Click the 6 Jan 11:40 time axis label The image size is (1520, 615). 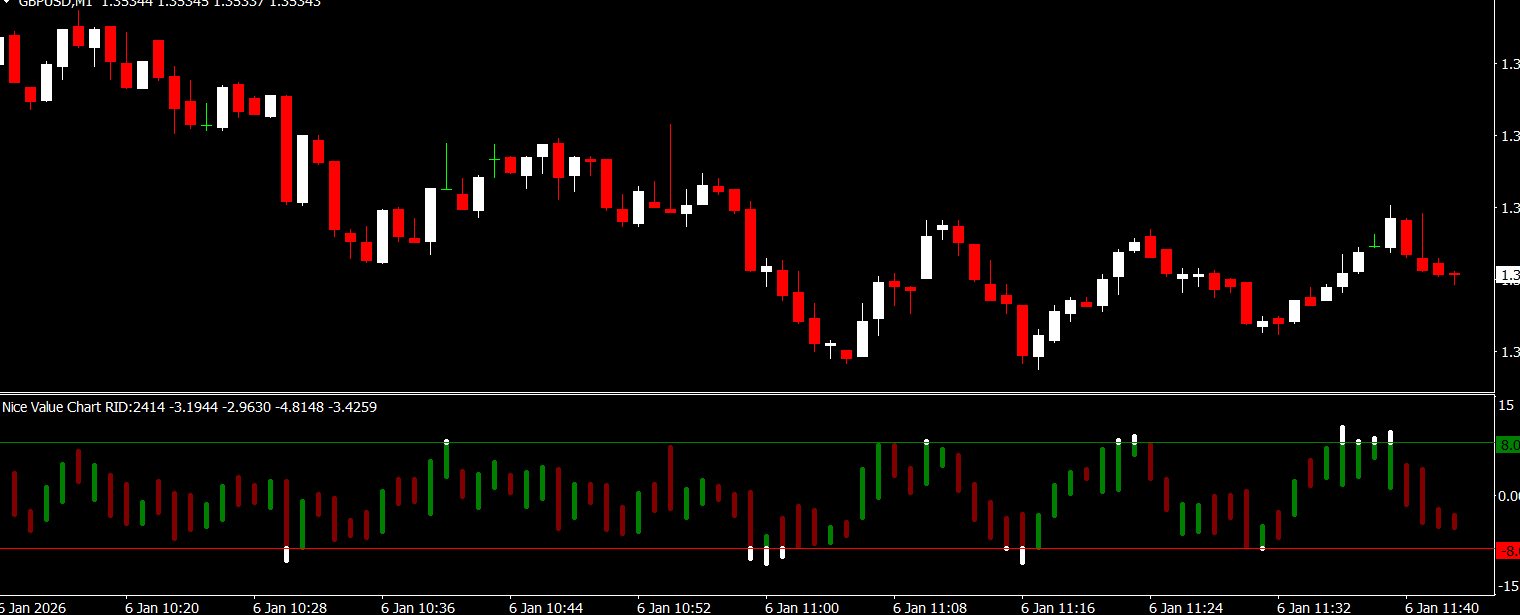1442,607
